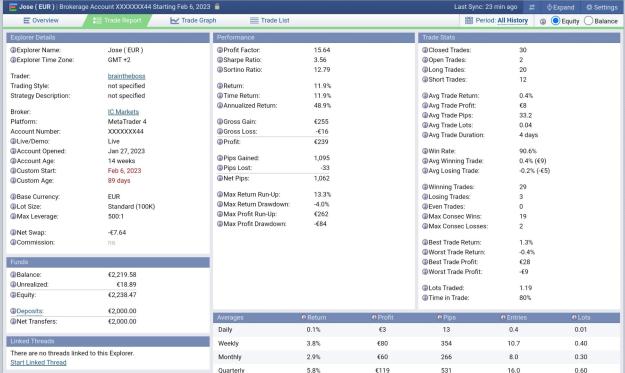Click the calendar icon beside Period
Screen dimensions: 625x373
[x=469, y=20]
